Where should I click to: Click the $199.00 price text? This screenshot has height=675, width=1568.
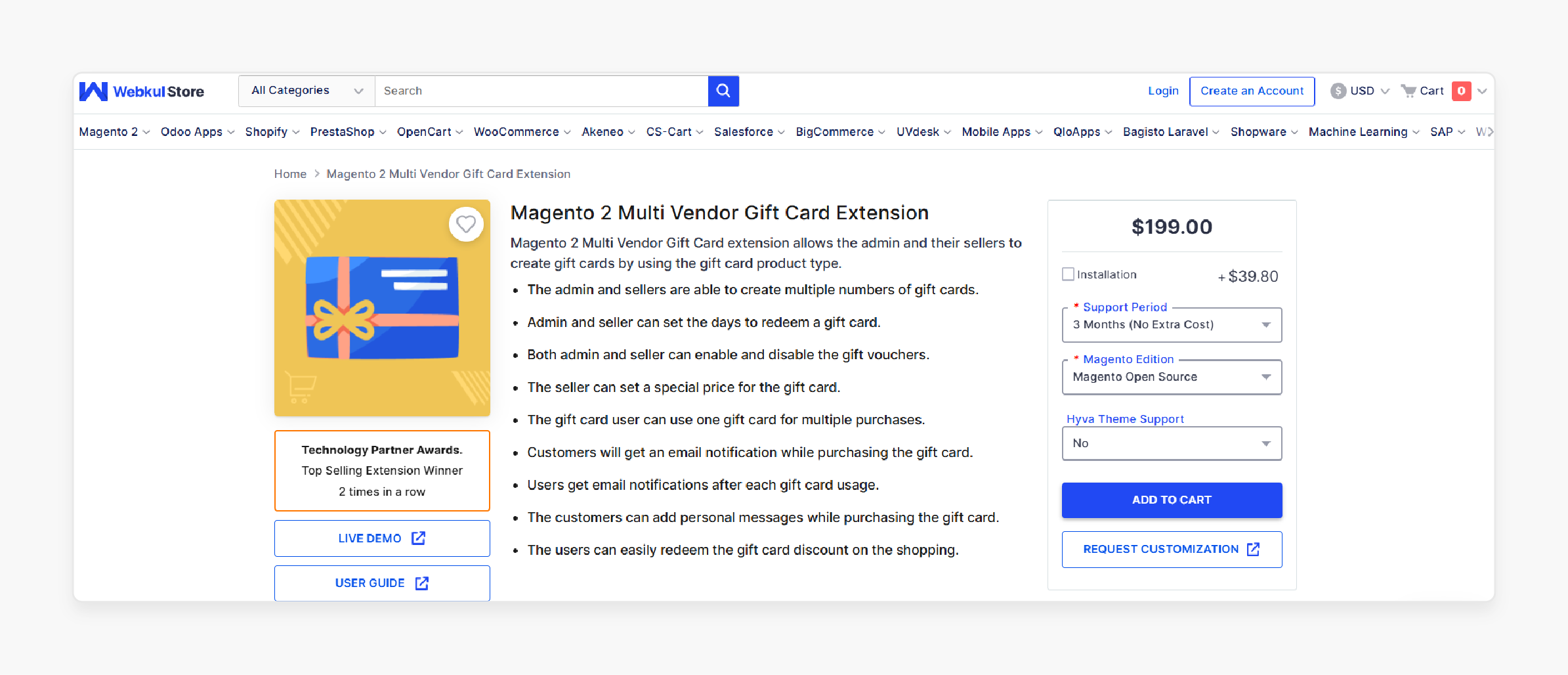[1172, 227]
